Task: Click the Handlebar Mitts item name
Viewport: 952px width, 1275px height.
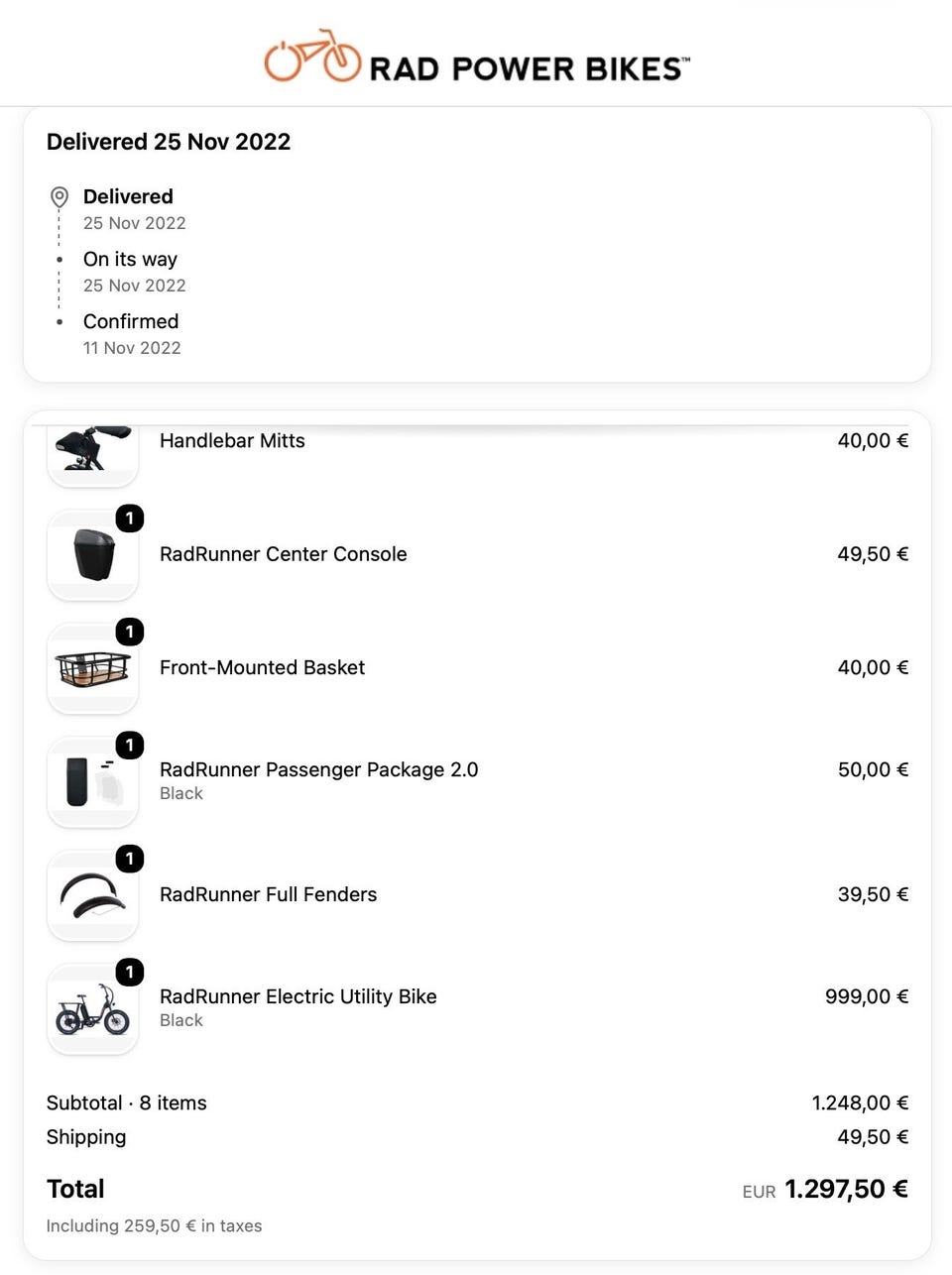Action: (232, 440)
